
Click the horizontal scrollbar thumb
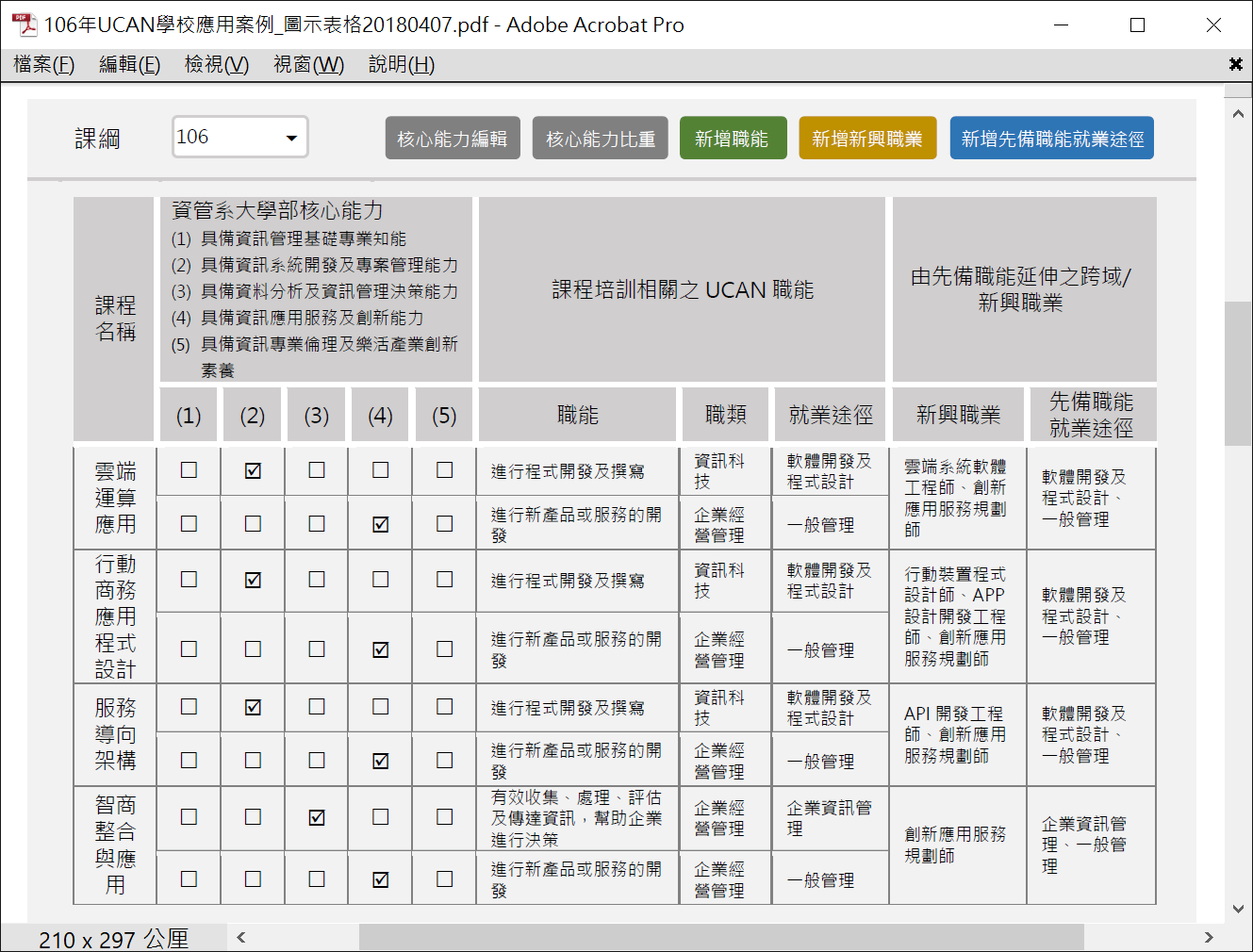[x=721, y=937]
